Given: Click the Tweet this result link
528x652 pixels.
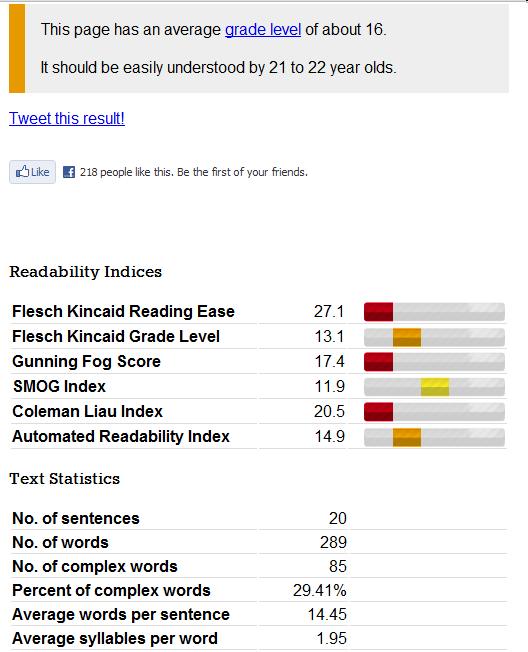Looking at the screenshot, I should pos(67,119).
